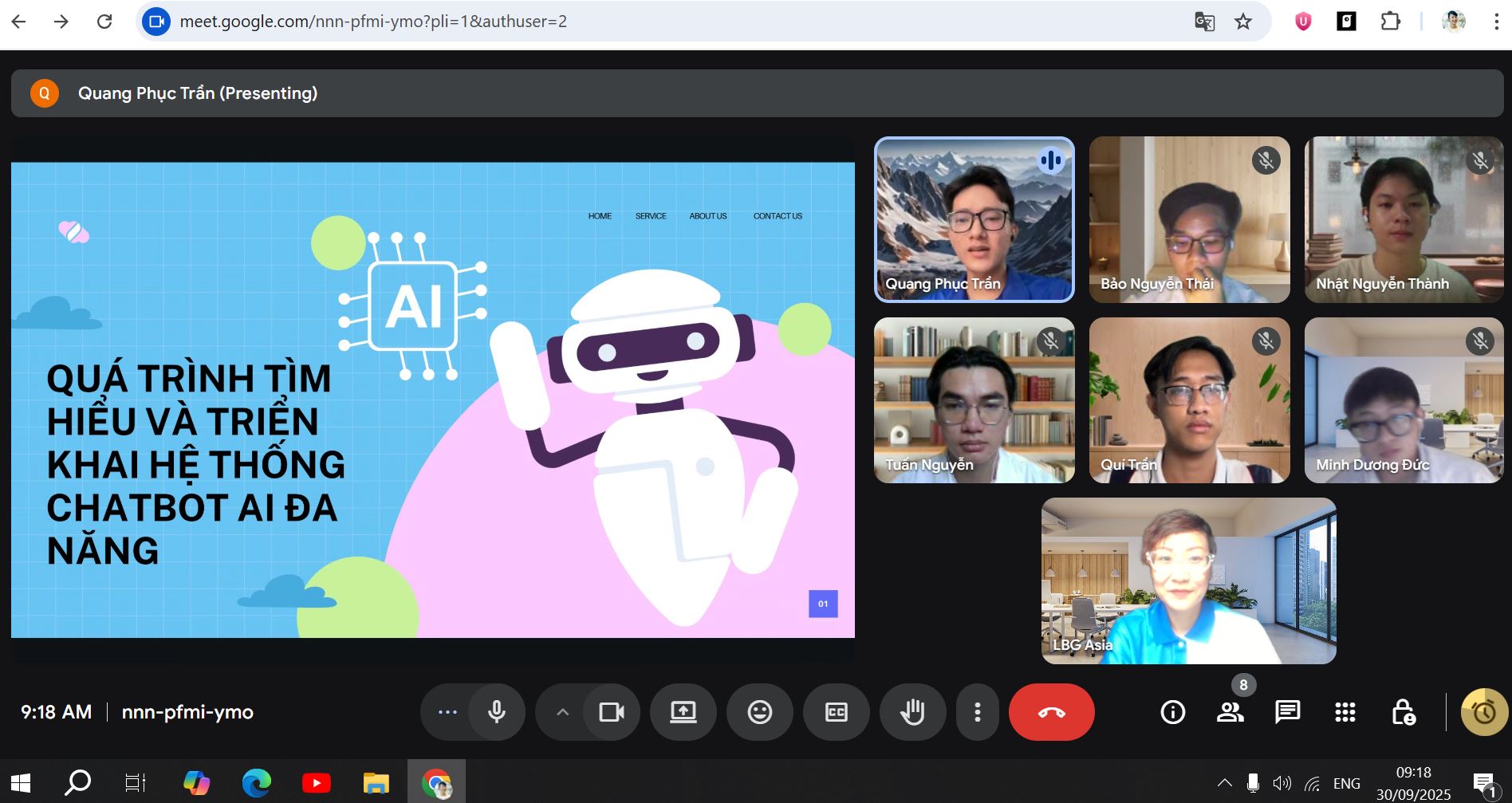Leave the call with the red button
The image size is (1512, 803).
tap(1051, 712)
